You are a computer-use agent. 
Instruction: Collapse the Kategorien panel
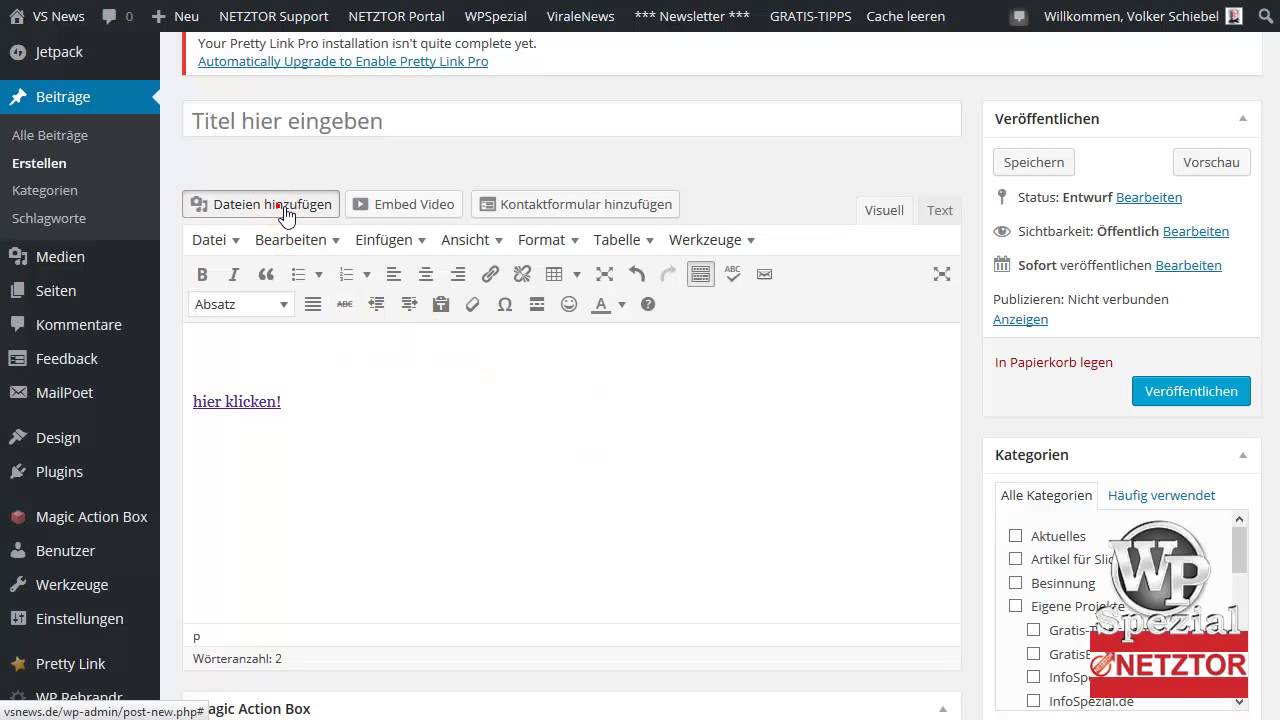(x=1243, y=454)
